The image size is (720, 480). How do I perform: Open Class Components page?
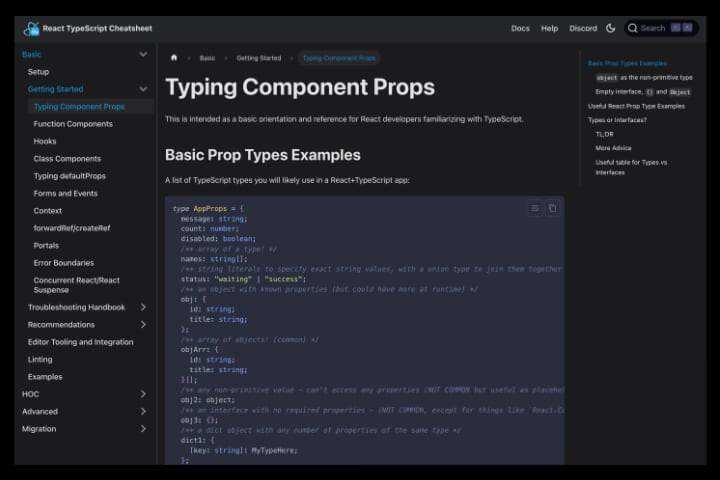point(67,159)
